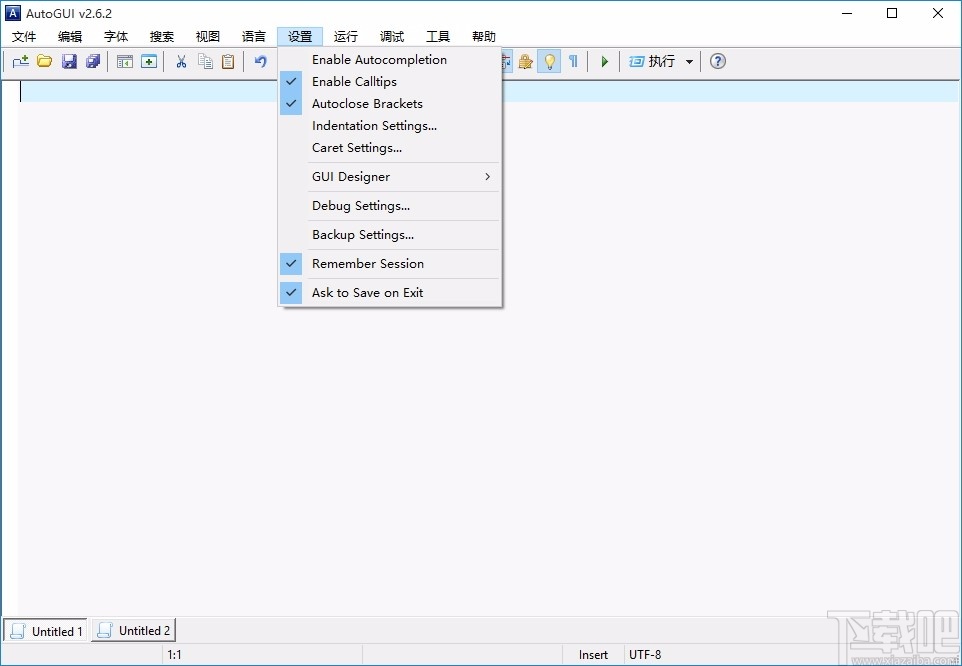This screenshot has height=666, width=962.
Task: Cut text with the scissors icon
Action: point(181,61)
